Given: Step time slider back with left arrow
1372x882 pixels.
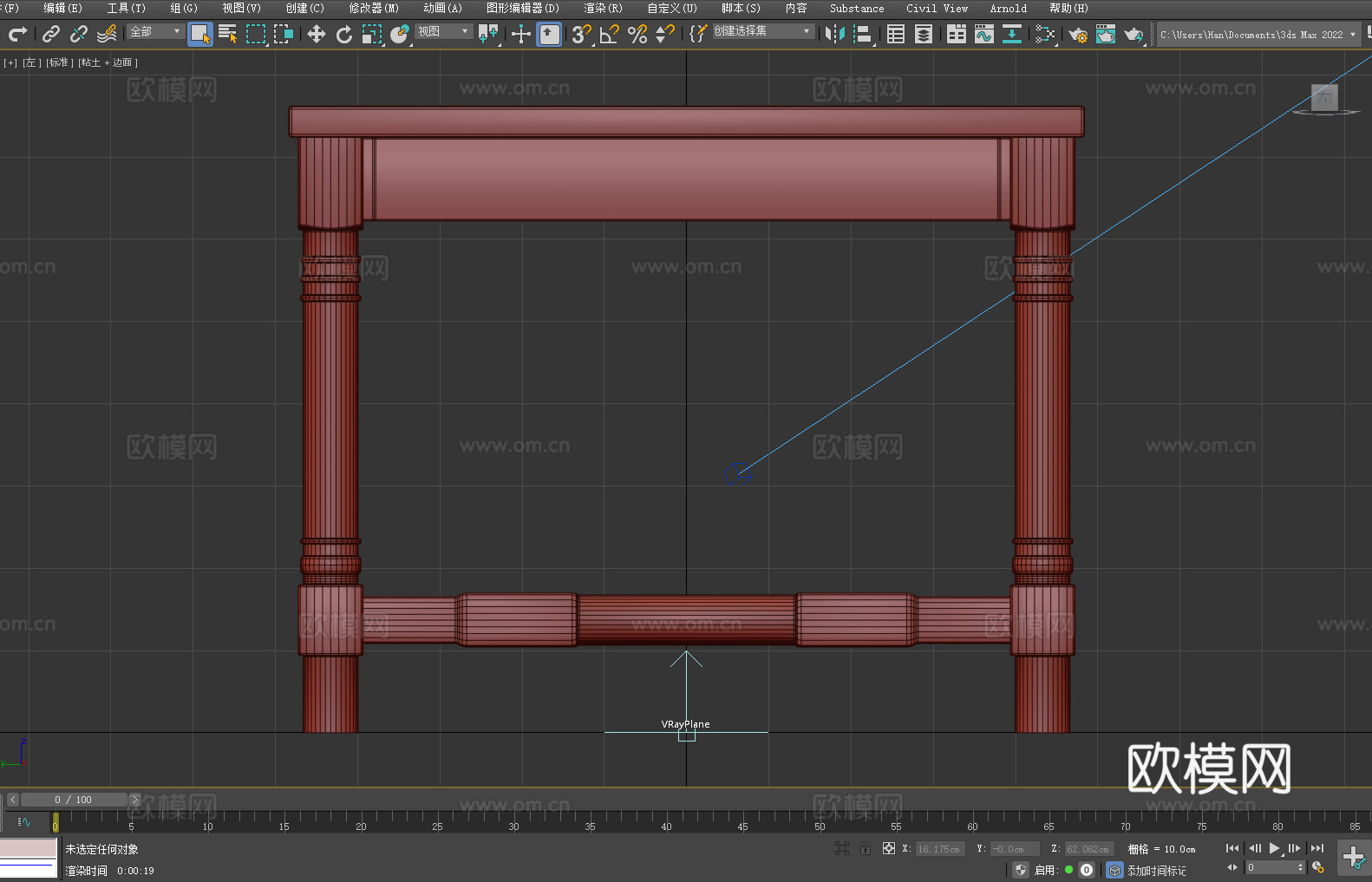Looking at the screenshot, I should click(13, 800).
